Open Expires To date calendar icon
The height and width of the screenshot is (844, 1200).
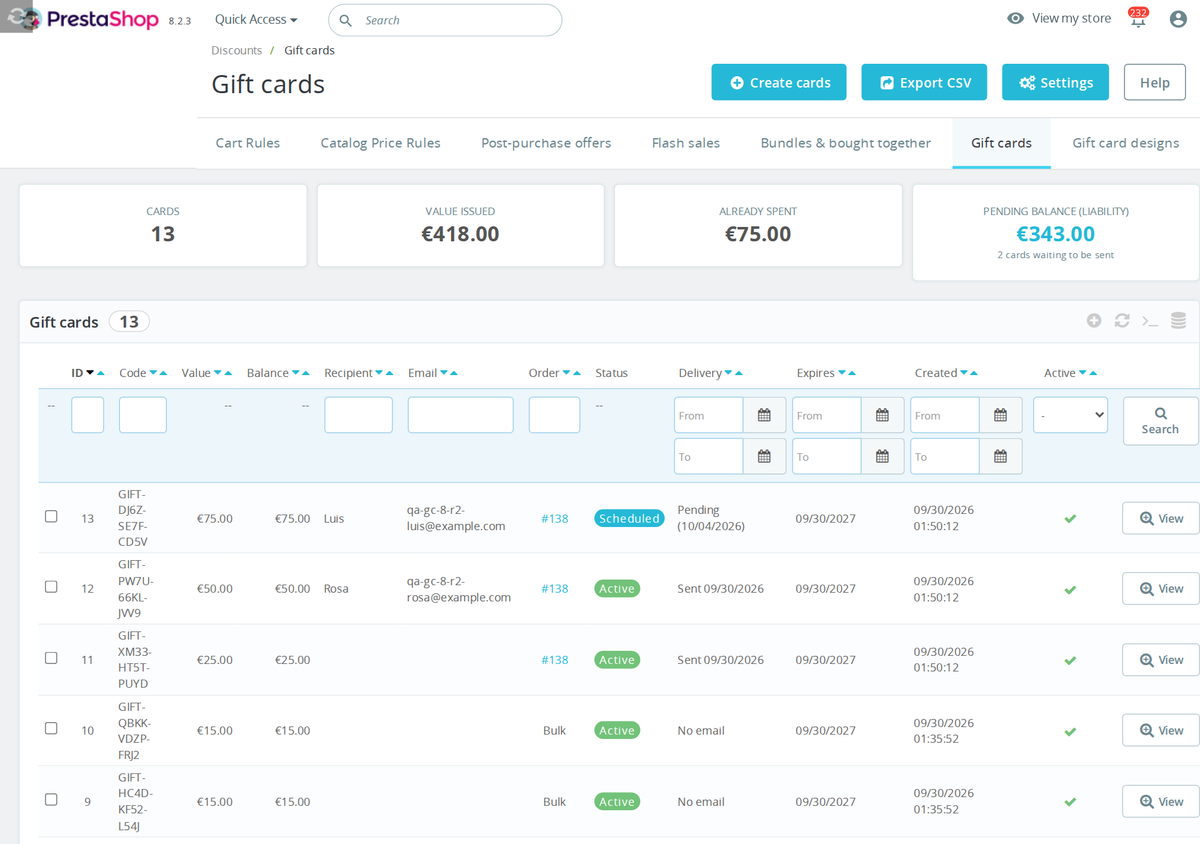(882, 456)
